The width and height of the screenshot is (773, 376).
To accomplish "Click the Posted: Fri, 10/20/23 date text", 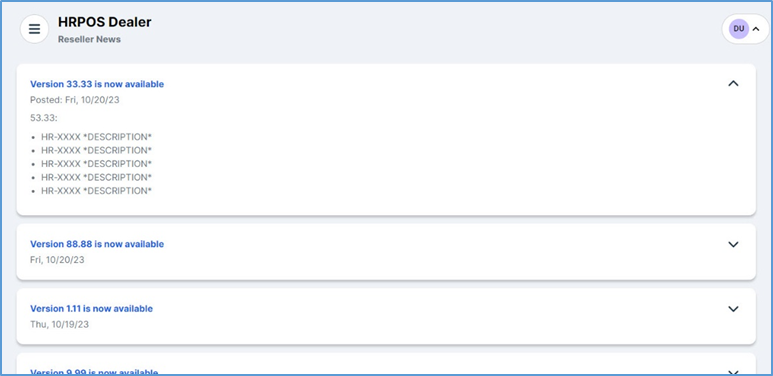I will pos(74,100).
